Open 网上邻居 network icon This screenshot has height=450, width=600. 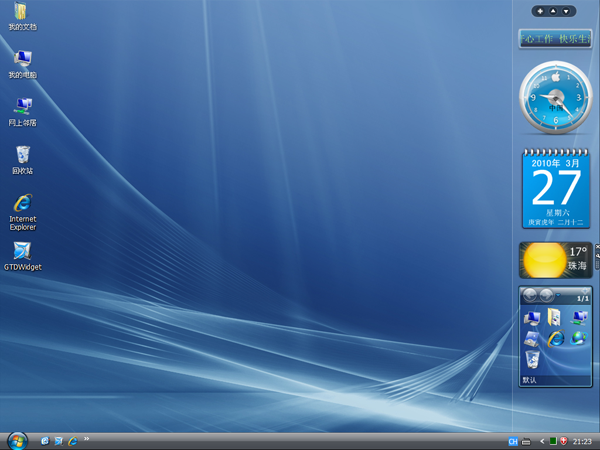22,108
